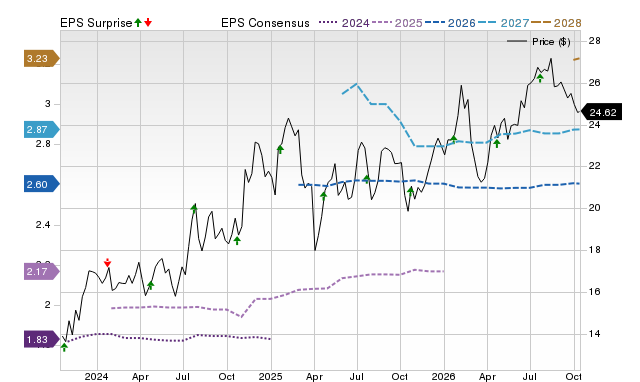This screenshot has height=382, width=640.
Task: Click the 2024 x-axis label
Action: tap(96, 376)
